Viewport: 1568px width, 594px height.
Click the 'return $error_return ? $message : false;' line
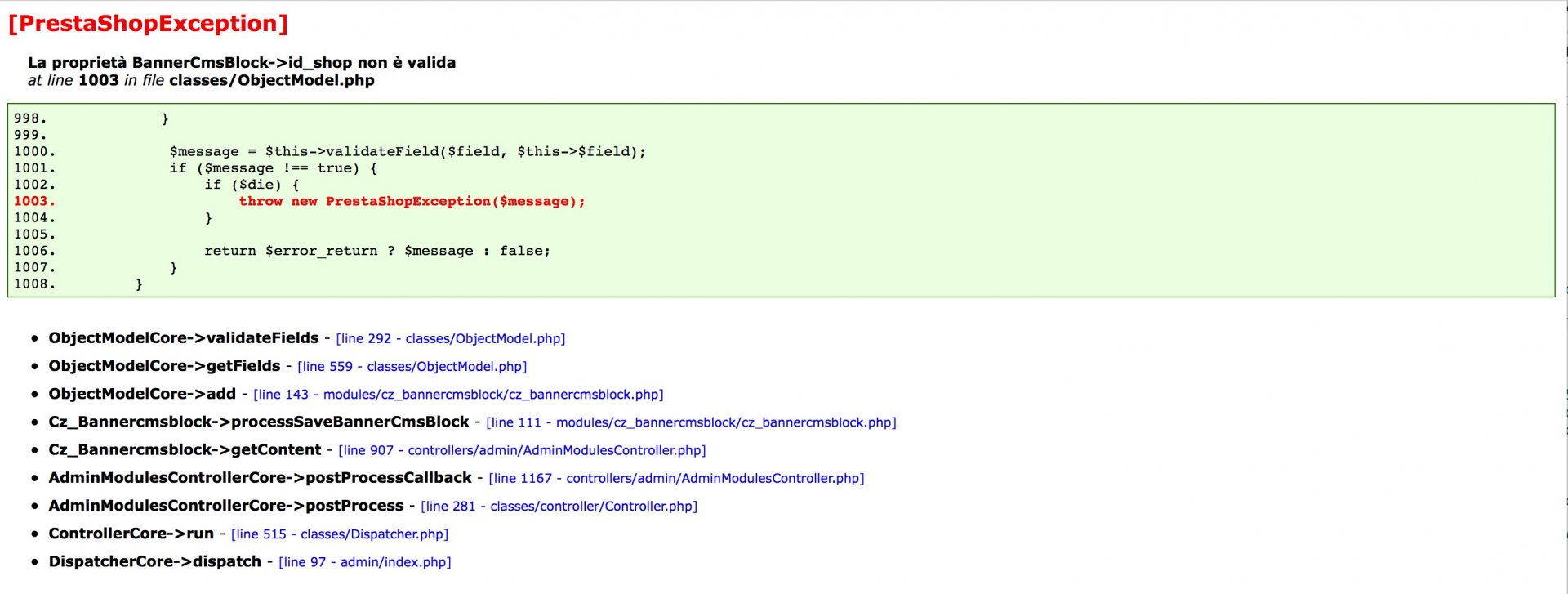click(377, 251)
